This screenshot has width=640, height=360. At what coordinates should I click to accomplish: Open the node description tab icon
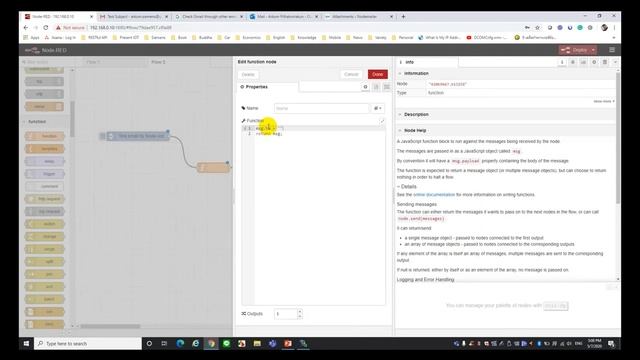[x=376, y=87]
